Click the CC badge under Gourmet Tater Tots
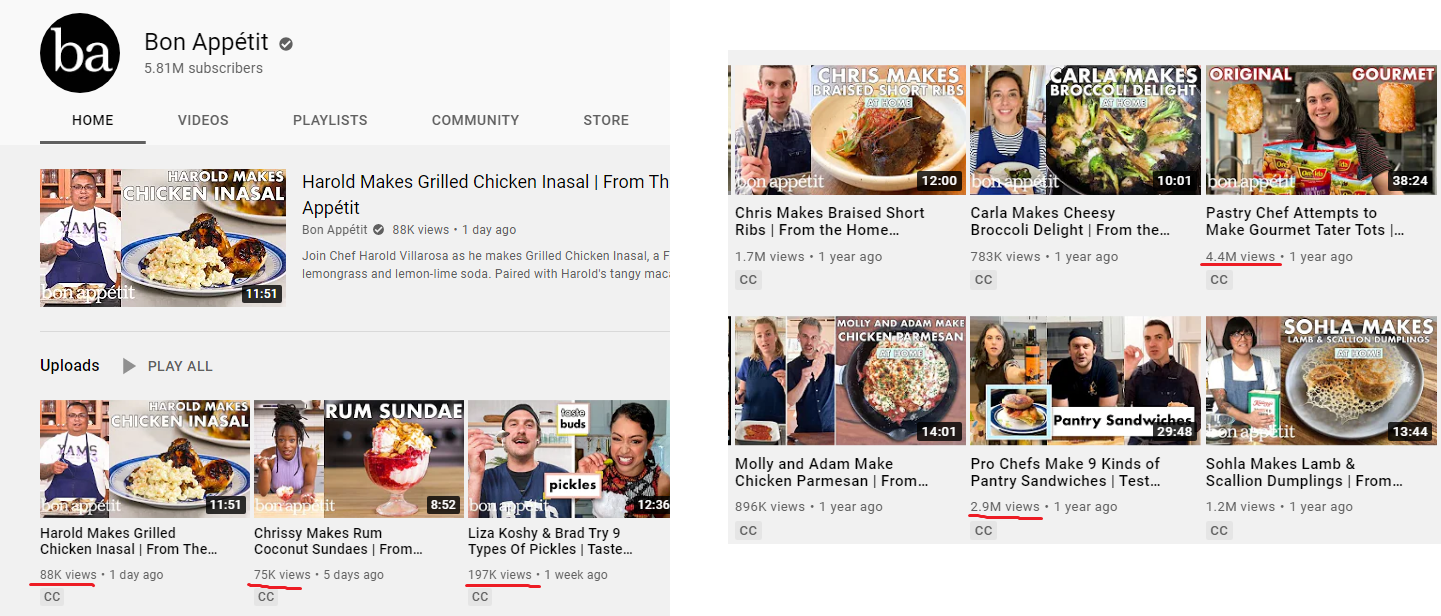Image resolution: width=1441 pixels, height=616 pixels. click(1219, 280)
